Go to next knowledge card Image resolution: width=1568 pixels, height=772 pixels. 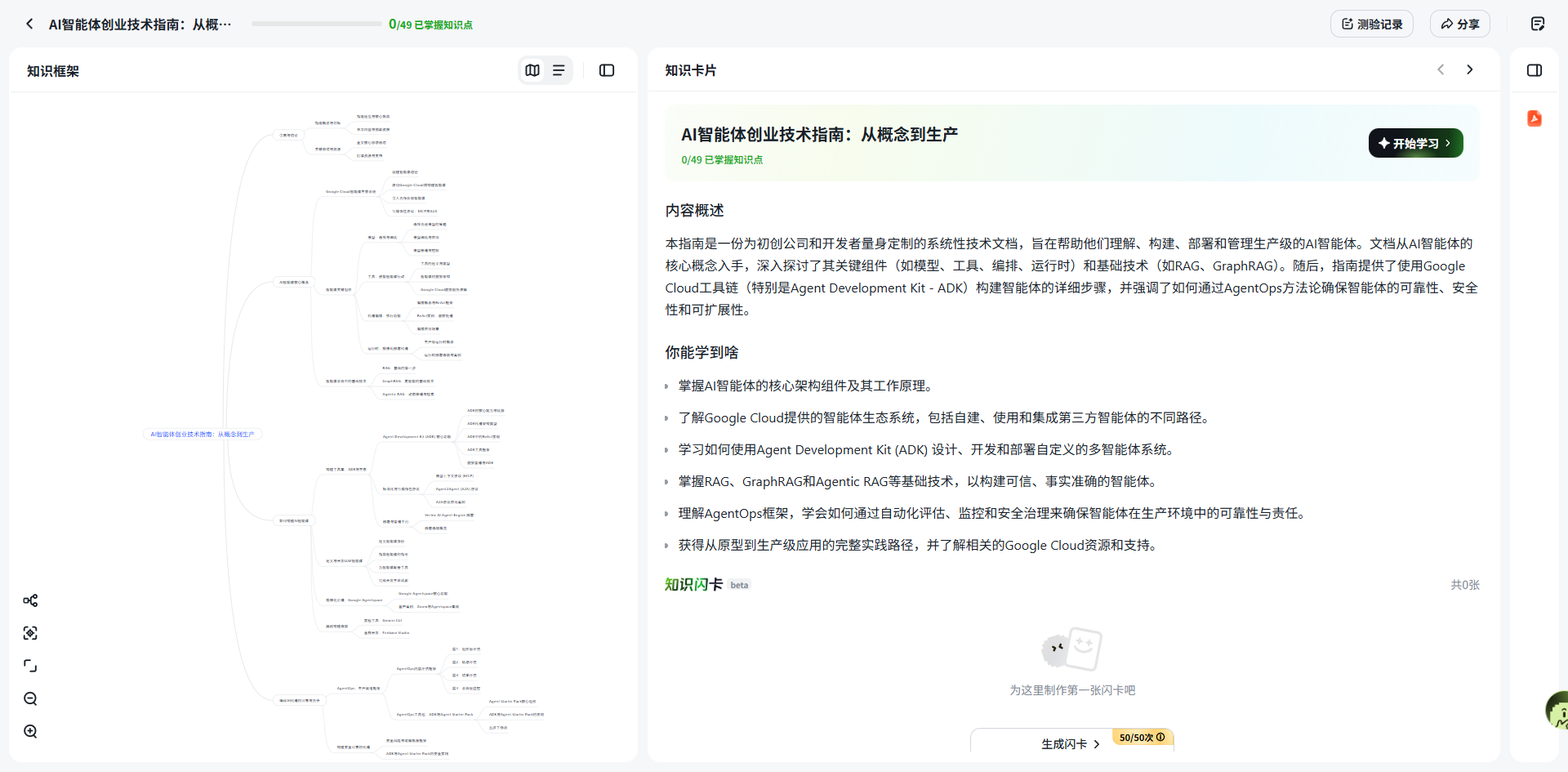[x=1470, y=69]
